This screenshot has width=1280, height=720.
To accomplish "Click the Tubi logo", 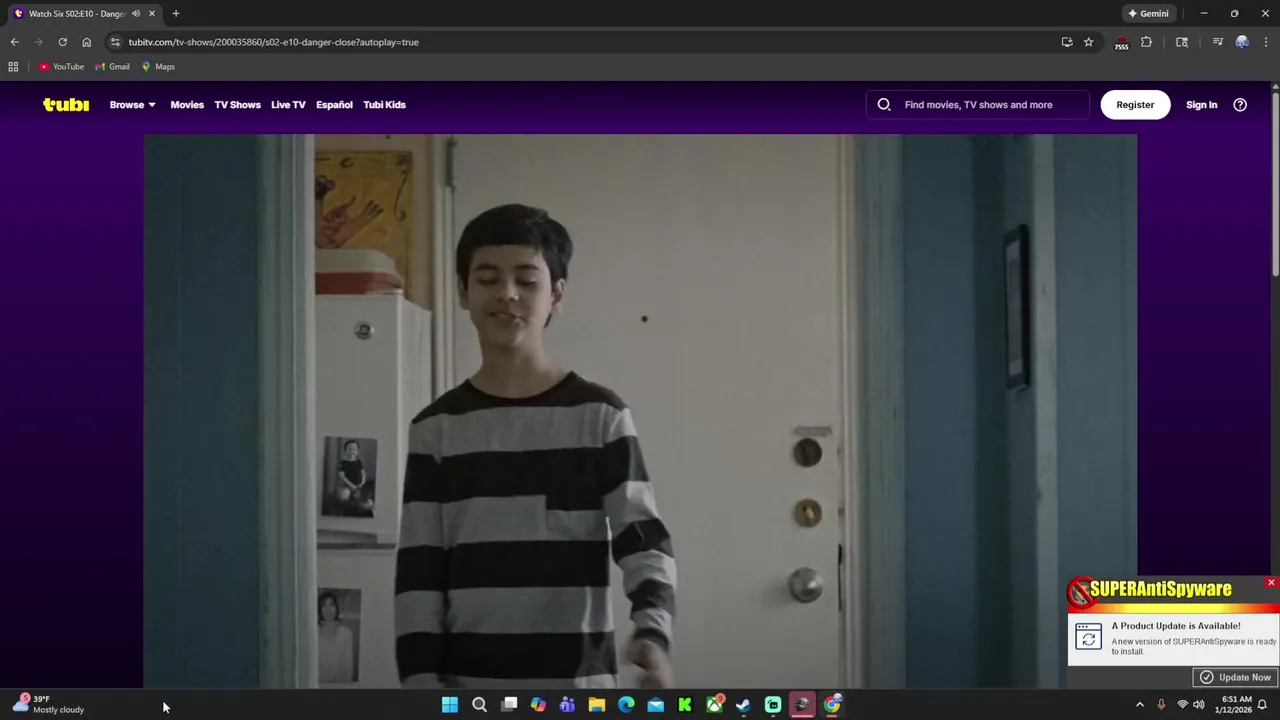I will [66, 104].
